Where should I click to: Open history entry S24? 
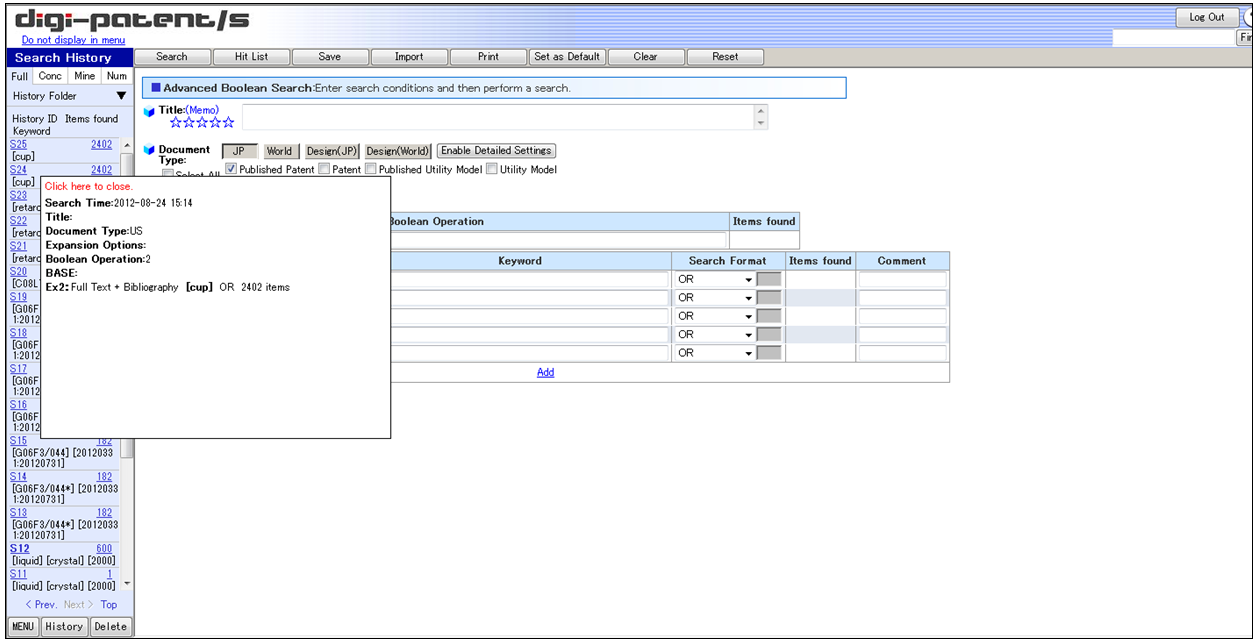coord(18,170)
